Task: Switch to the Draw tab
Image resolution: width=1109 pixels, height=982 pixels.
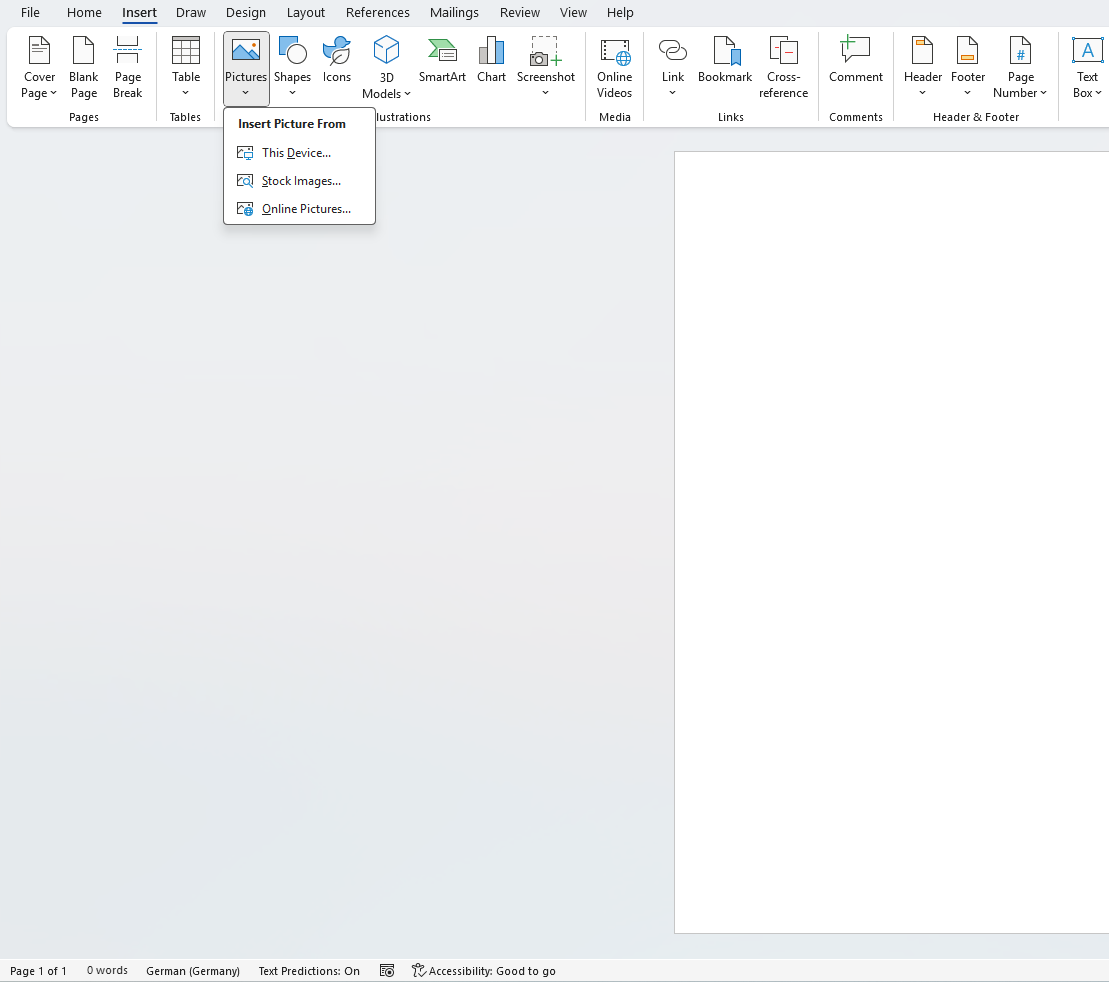Action: pos(191,13)
